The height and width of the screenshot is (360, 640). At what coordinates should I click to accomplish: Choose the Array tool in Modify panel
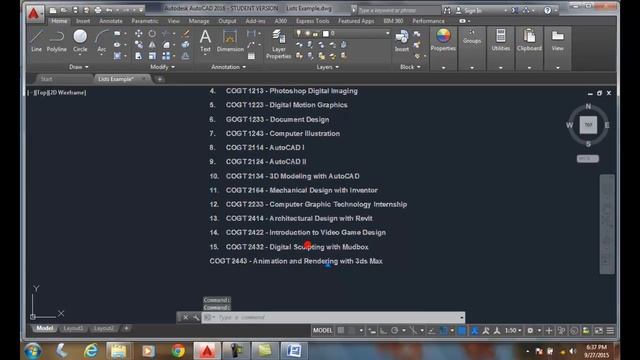[166, 56]
